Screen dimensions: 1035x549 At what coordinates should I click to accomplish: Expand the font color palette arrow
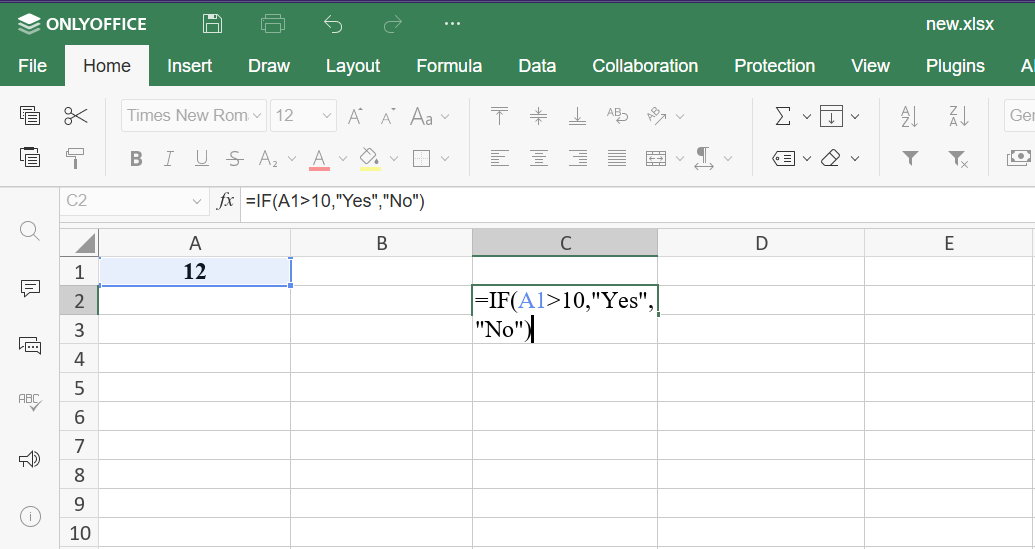point(343,159)
